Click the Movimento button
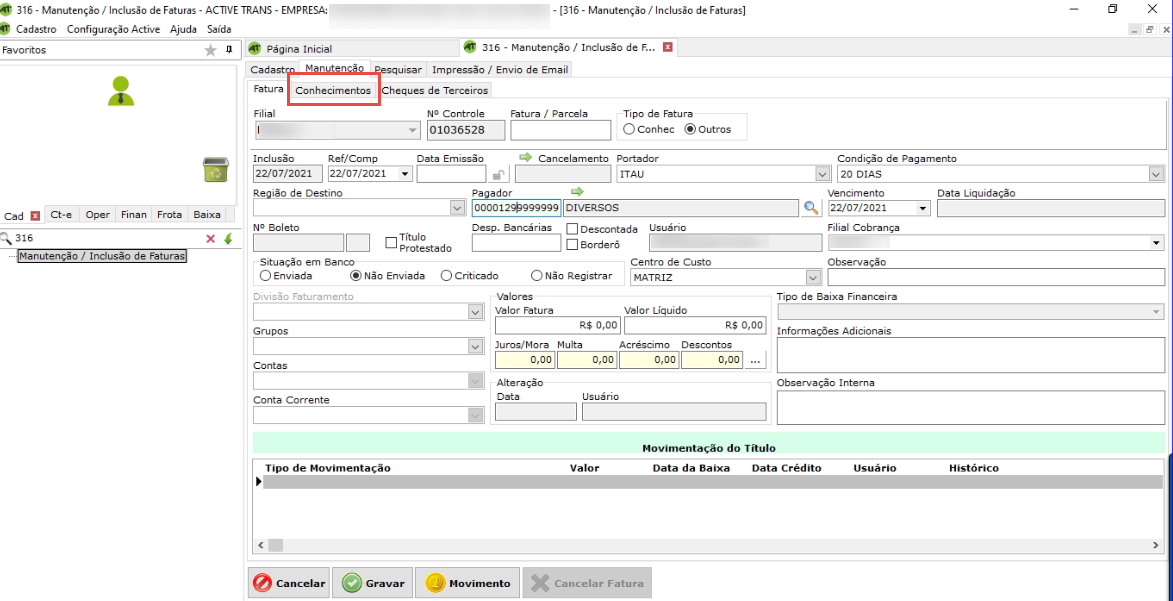 (x=469, y=583)
